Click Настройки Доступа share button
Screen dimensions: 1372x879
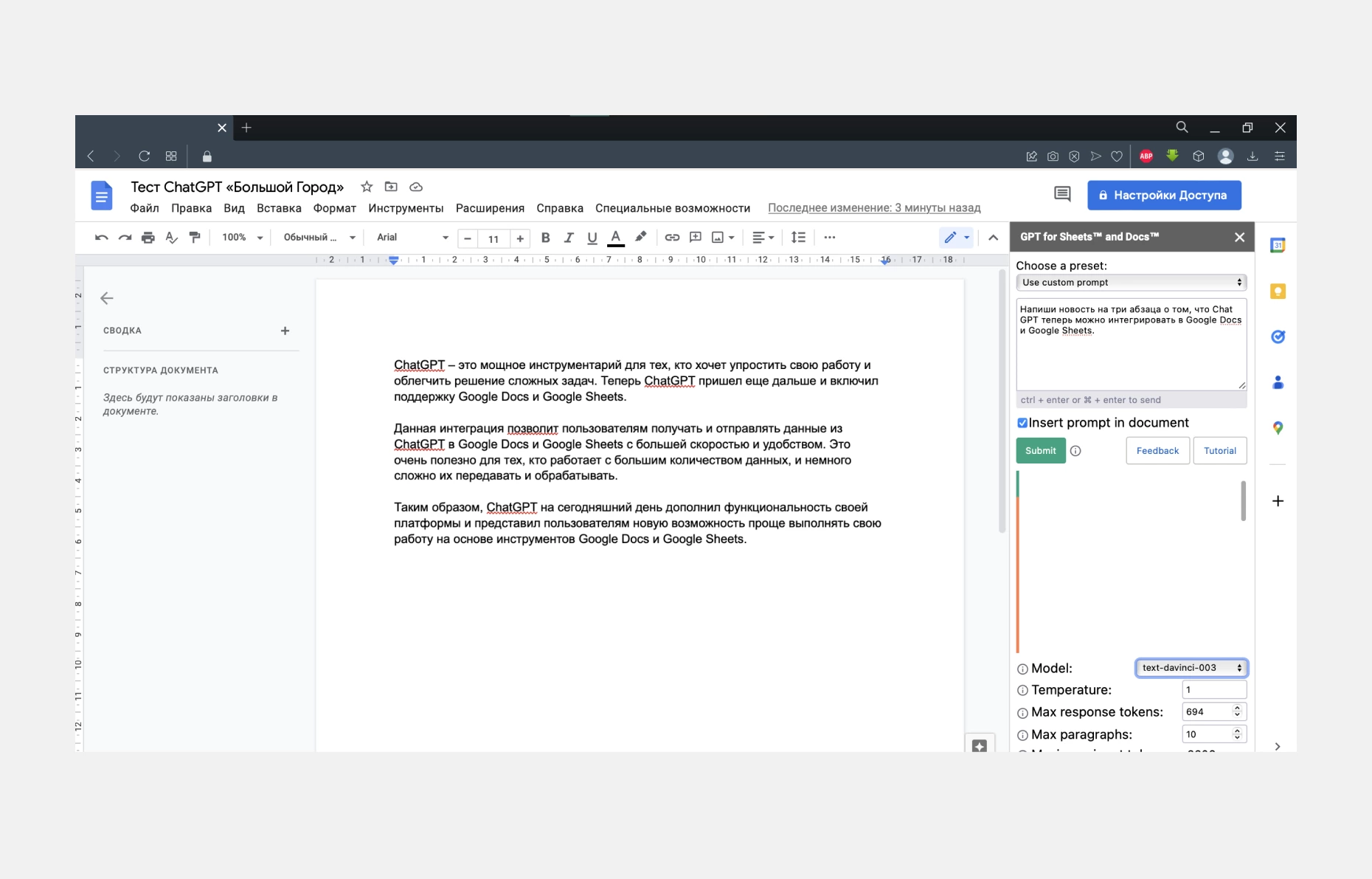(x=1164, y=196)
